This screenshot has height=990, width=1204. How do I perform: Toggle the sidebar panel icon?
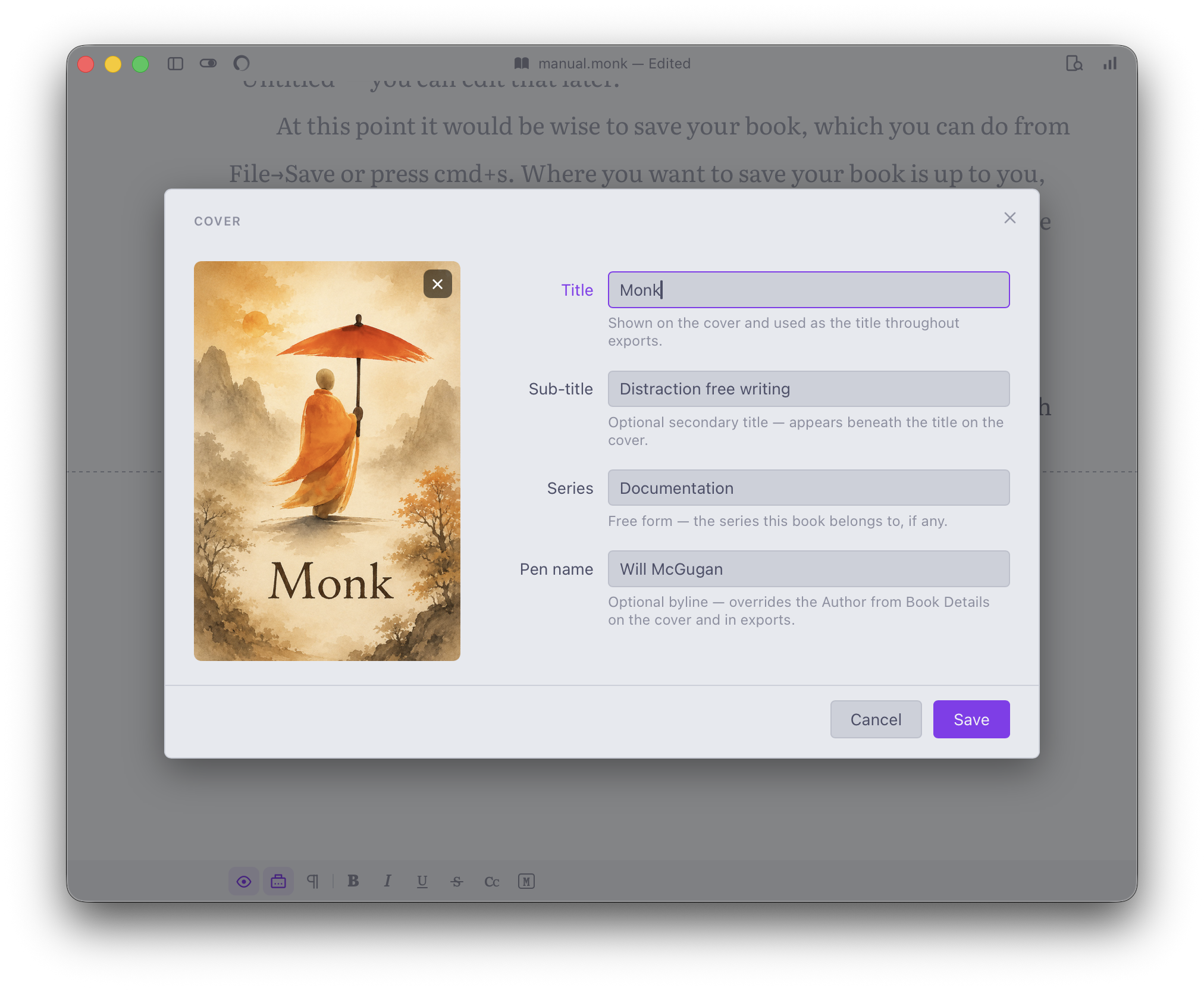point(175,64)
